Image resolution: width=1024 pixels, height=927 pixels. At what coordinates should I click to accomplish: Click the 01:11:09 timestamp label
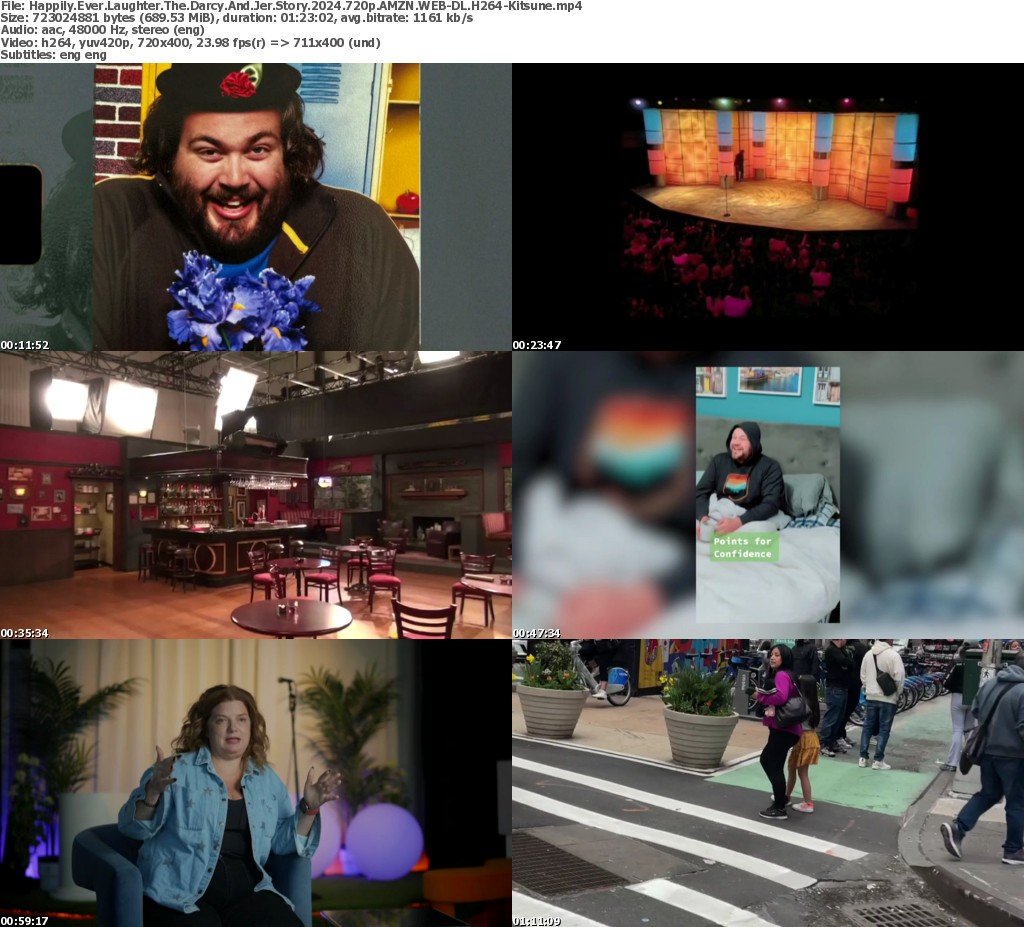(x=537, y=921)
